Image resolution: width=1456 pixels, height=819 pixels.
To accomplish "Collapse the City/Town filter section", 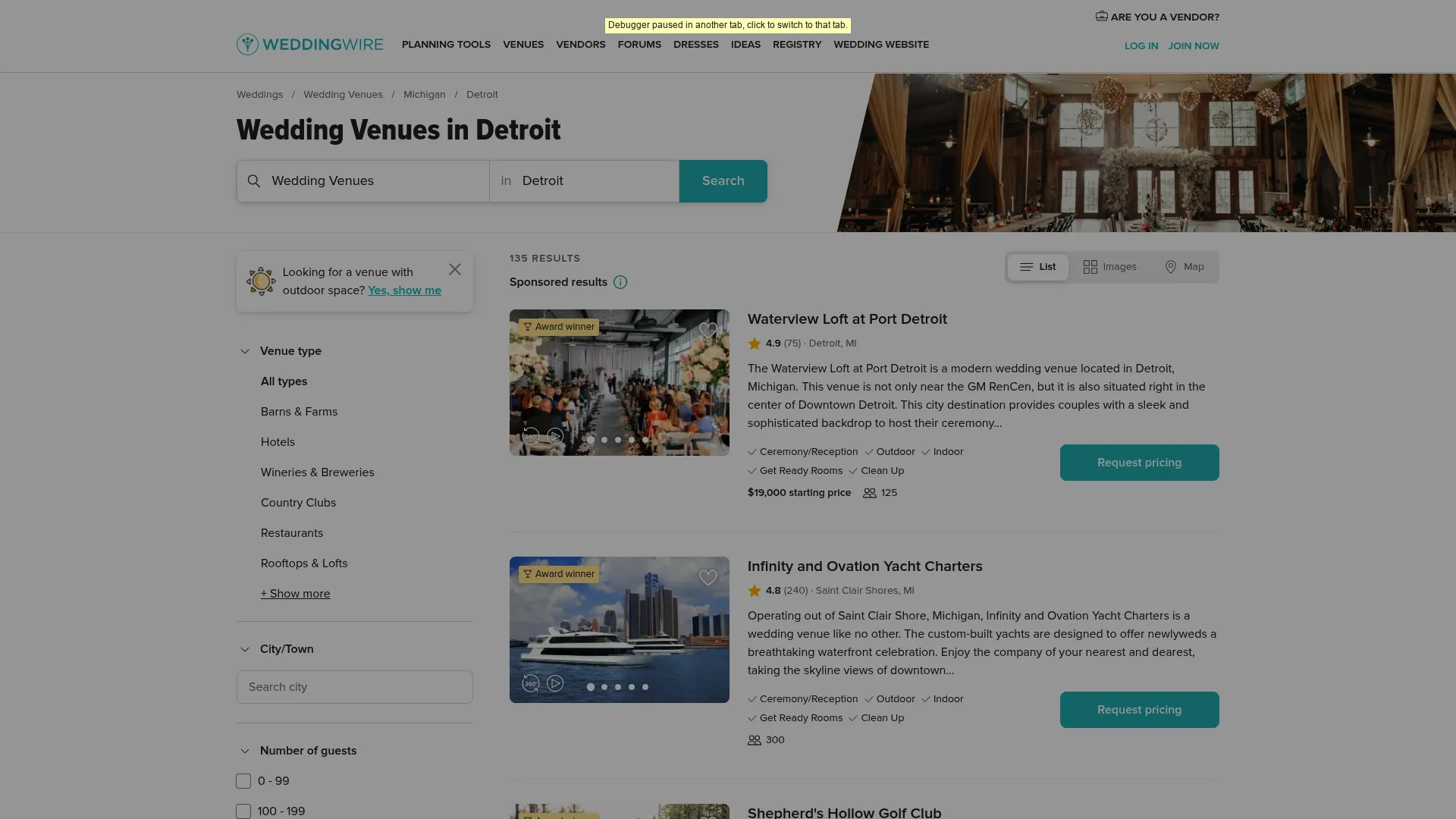I will [245, 650].
